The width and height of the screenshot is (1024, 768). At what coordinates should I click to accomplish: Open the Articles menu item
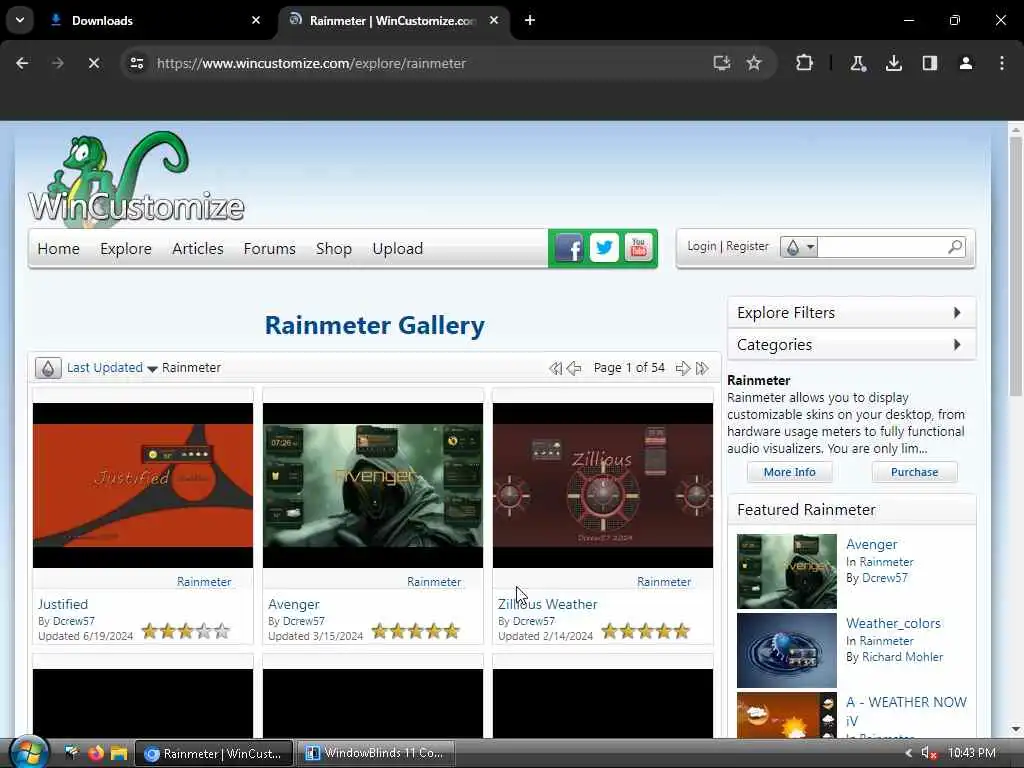197,249
